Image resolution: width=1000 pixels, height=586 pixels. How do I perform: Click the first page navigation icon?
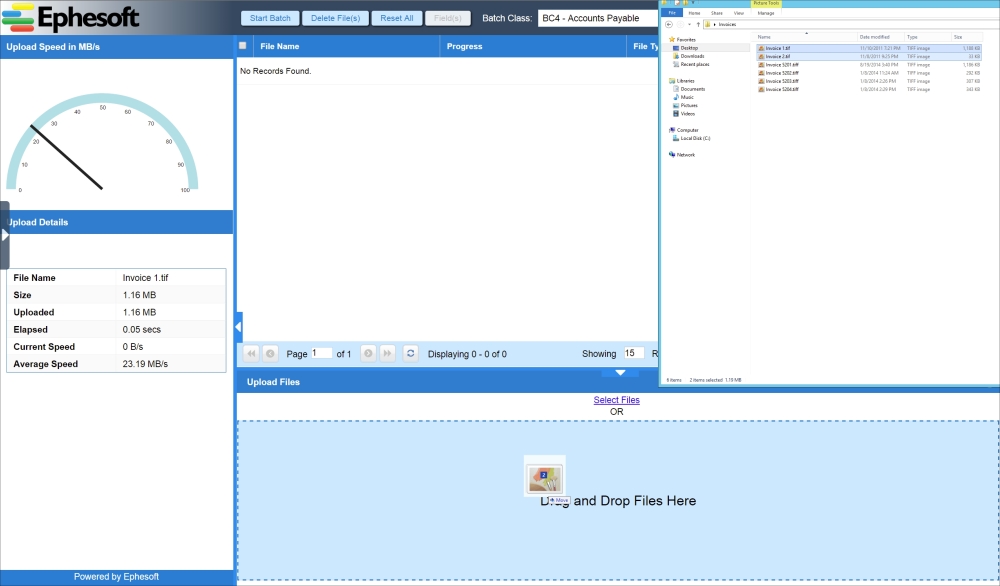(251, 353)
